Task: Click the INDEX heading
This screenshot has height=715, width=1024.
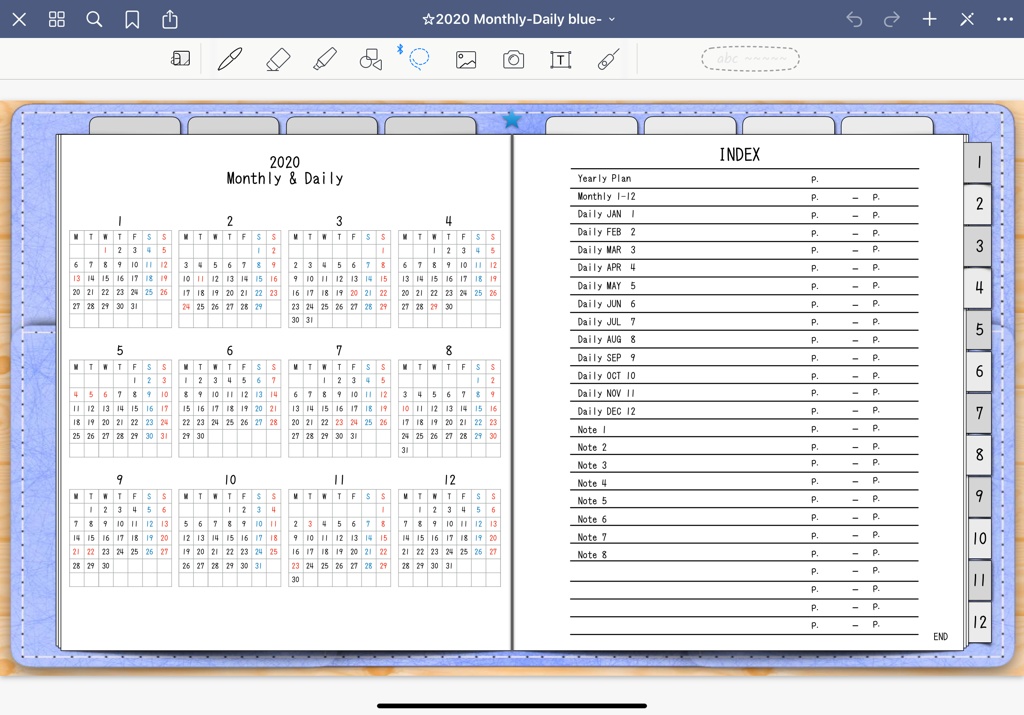Action: [x=739, y=155]
